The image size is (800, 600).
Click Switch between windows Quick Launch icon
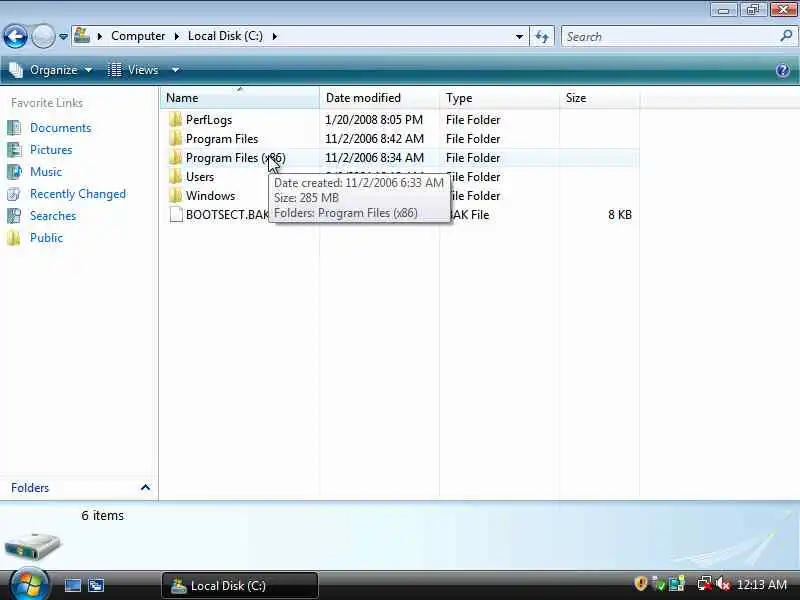pyautogui.click(x=96, y=585)
